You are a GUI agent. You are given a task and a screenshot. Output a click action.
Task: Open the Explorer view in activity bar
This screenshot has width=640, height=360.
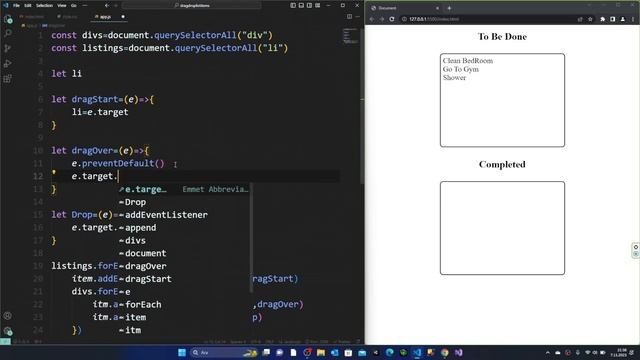(x=7, y=19)
